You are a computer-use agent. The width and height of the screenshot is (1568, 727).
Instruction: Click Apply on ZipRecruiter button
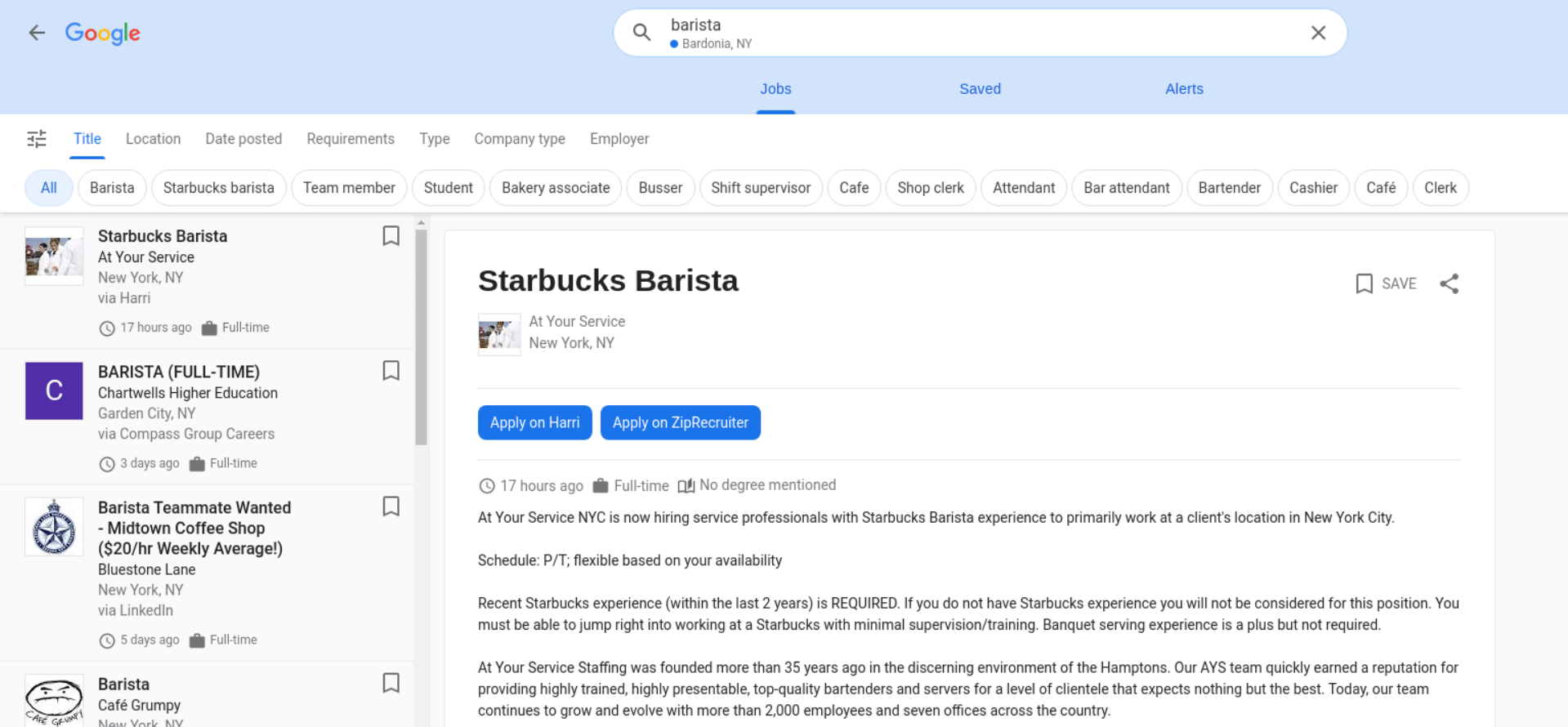680,422
